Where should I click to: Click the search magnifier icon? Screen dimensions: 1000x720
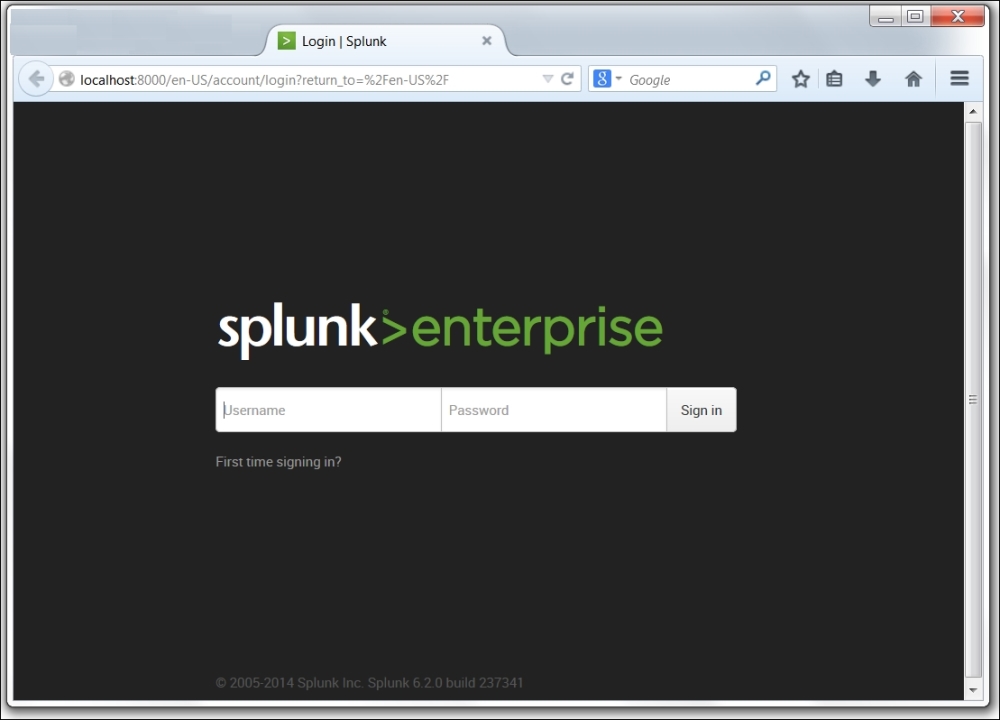coord(763,78)
